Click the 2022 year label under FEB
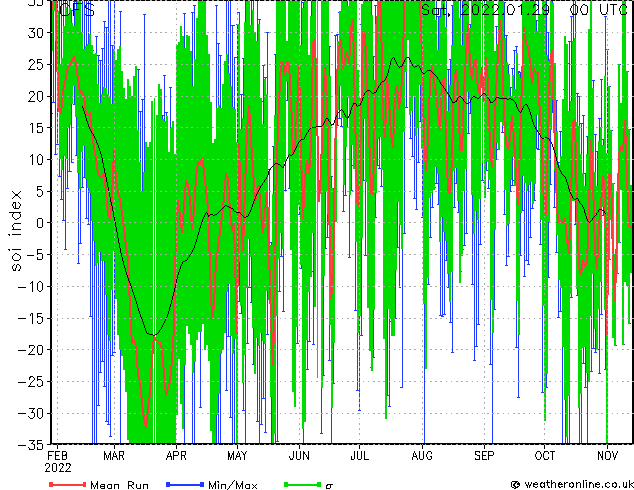This screenshot has height=490, width=634. (x=57, y=468)
